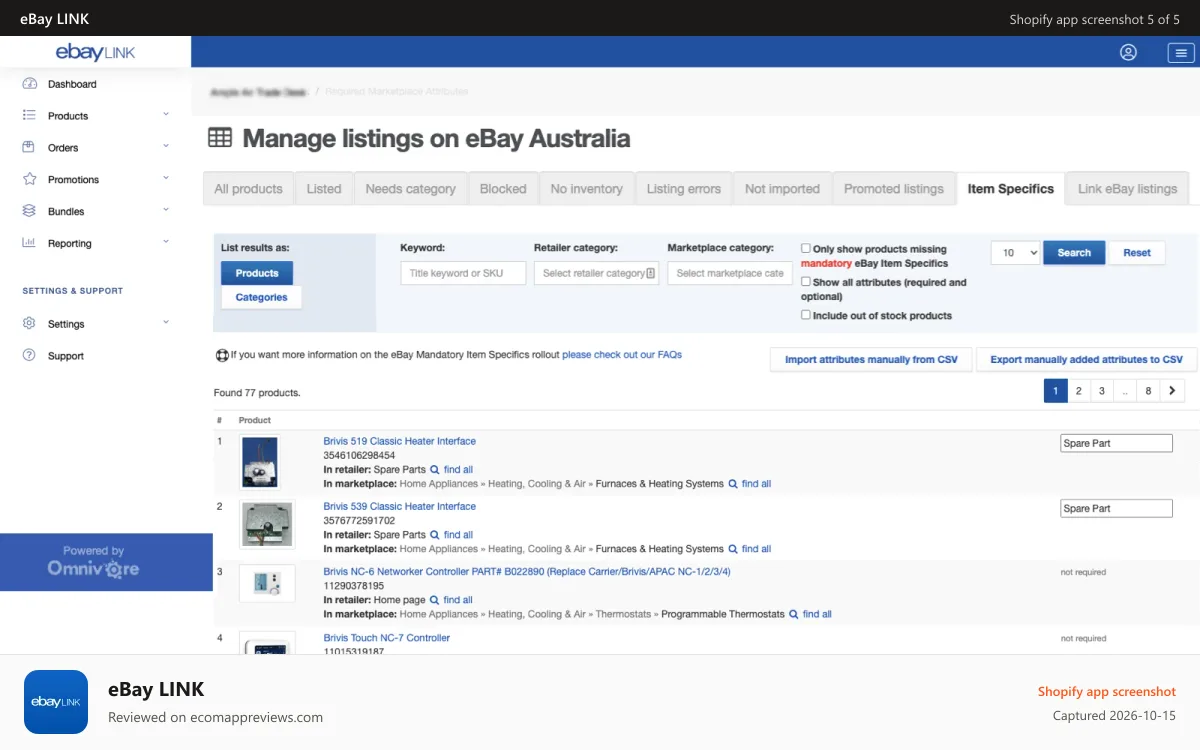The image size is (1200, 750).
Task: Click marketplace find-all magnifier for Brivis 519
Action: pyautogui.click(x=733, y=484)
